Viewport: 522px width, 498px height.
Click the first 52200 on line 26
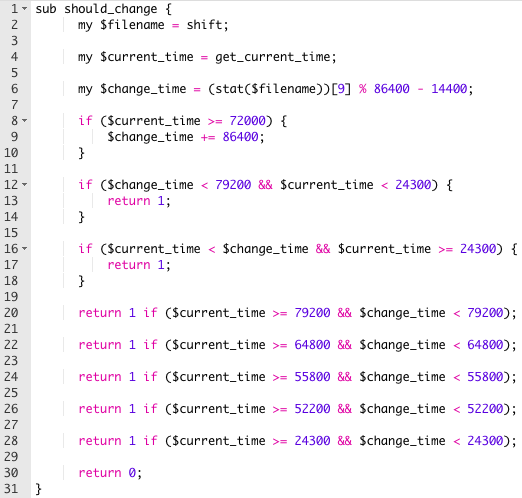pyautogui.click(x=312, y=409)
